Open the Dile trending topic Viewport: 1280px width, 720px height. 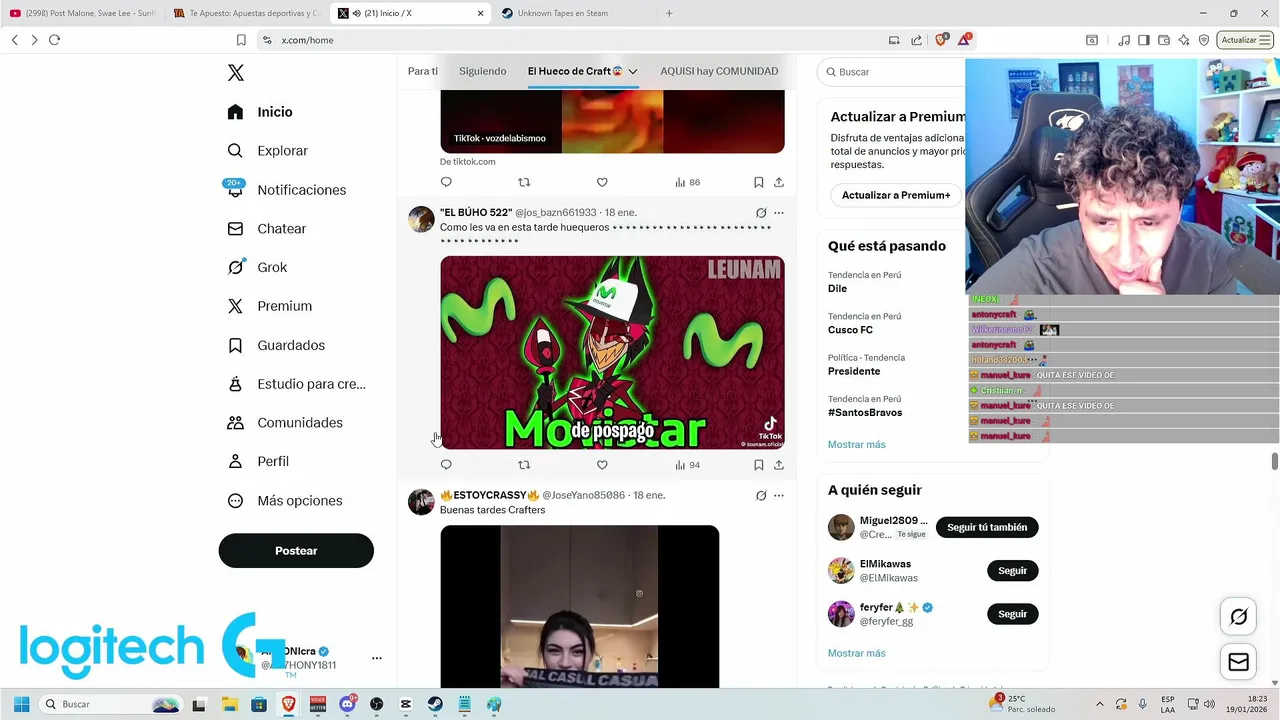point(837,288)
